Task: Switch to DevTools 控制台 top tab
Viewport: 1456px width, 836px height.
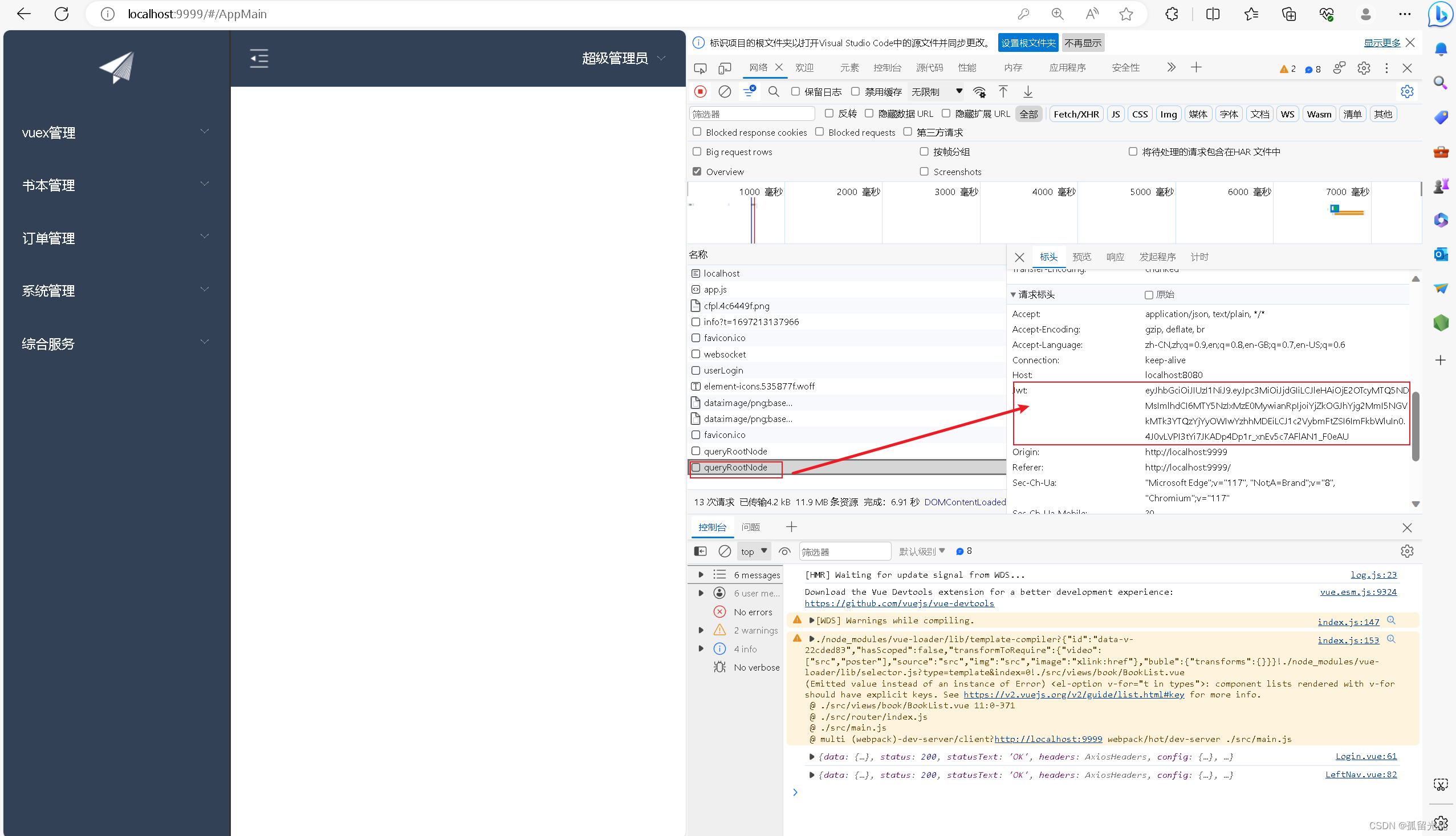Action: click(886, 67)
